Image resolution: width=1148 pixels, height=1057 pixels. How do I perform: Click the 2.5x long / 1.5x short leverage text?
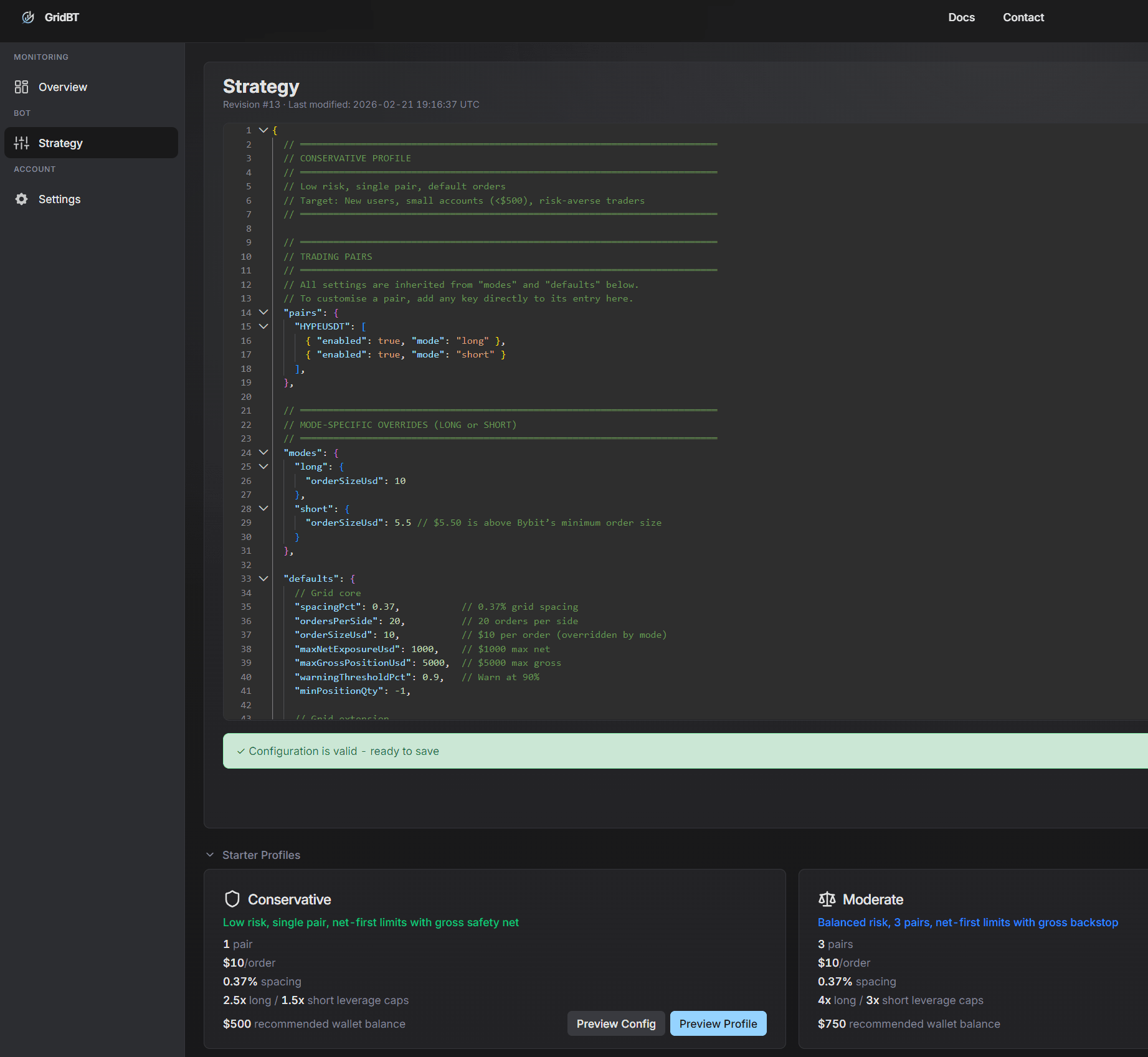[x=316, y=1000]
